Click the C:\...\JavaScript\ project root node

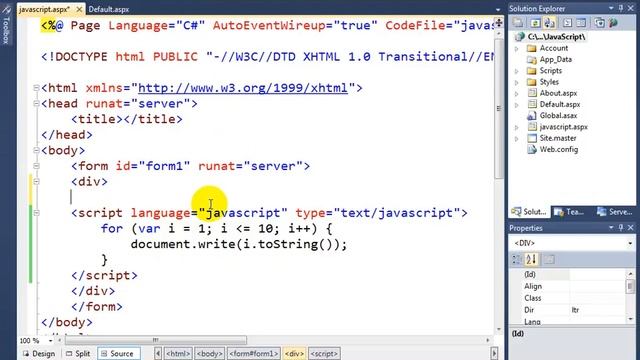tap(556, 37)
